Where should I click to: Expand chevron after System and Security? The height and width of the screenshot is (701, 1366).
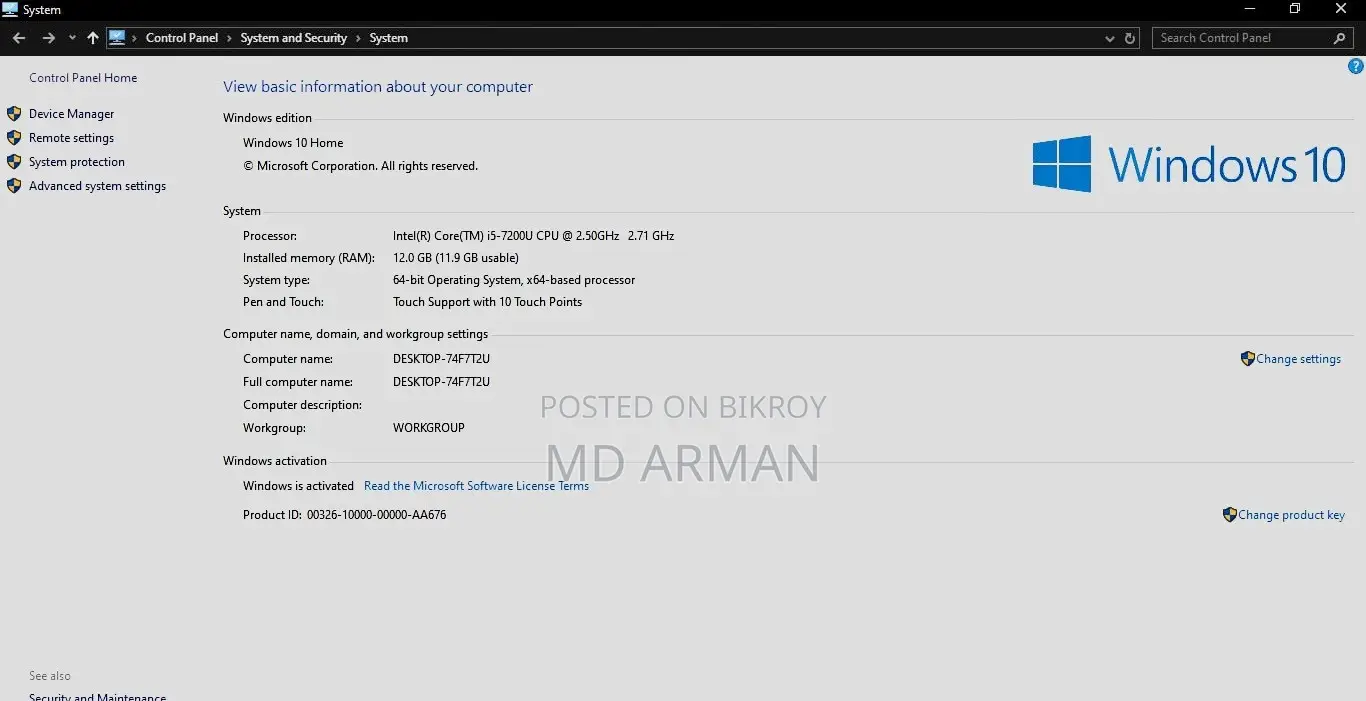358,38
